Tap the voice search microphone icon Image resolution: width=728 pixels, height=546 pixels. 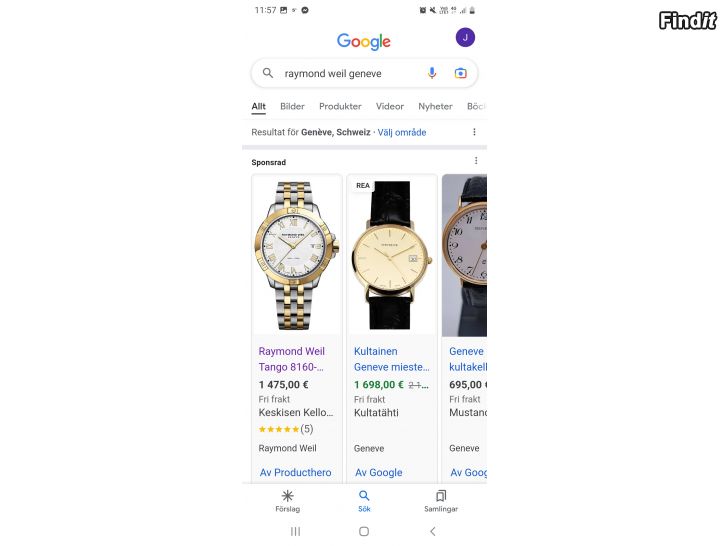(x=432, y=73)
